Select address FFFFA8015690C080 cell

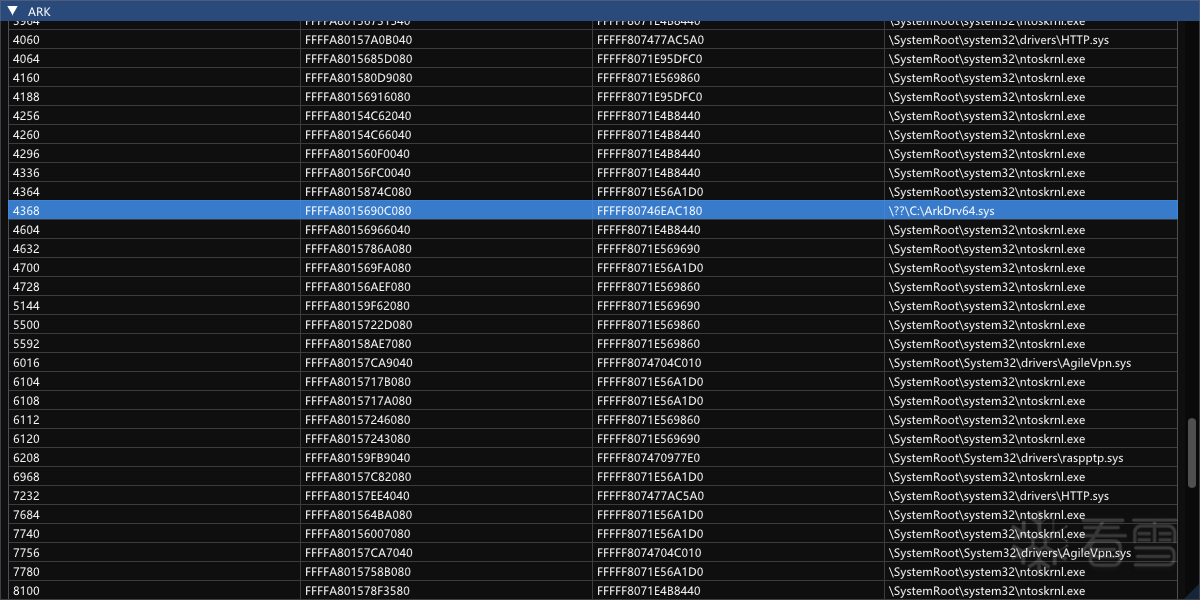[358, 211]
